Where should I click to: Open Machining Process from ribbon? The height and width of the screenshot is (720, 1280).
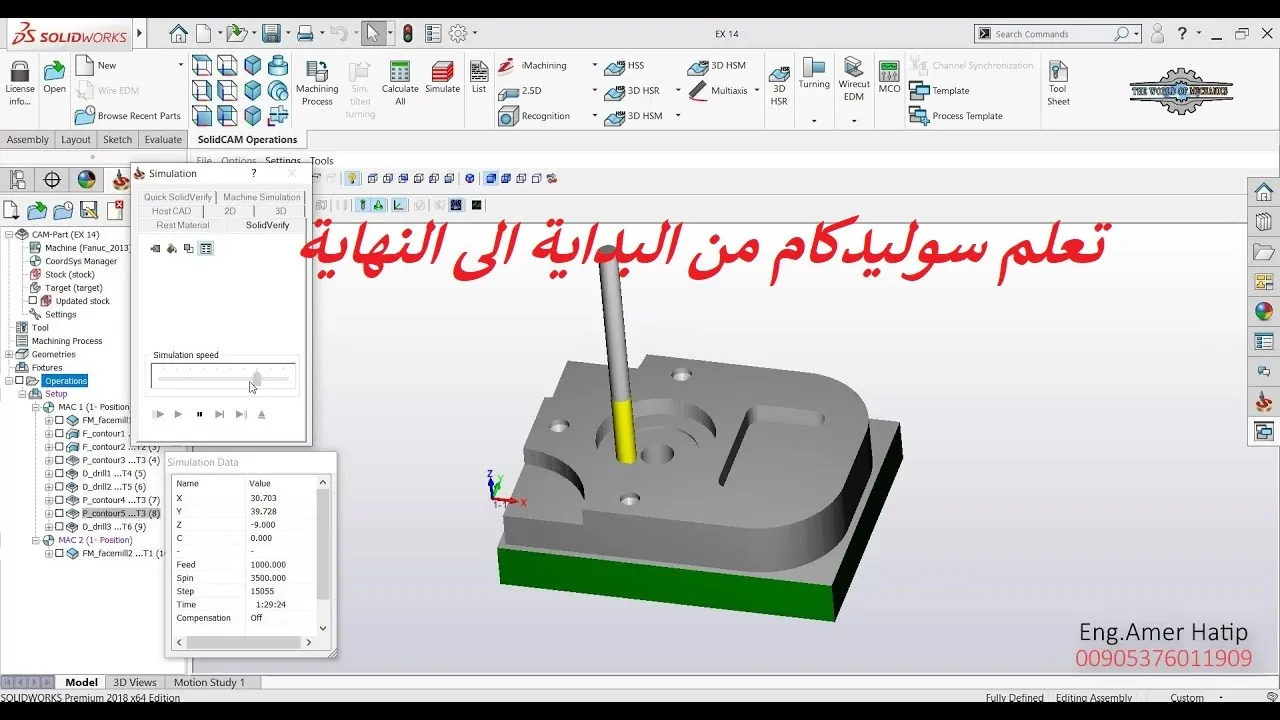[317, 82]
